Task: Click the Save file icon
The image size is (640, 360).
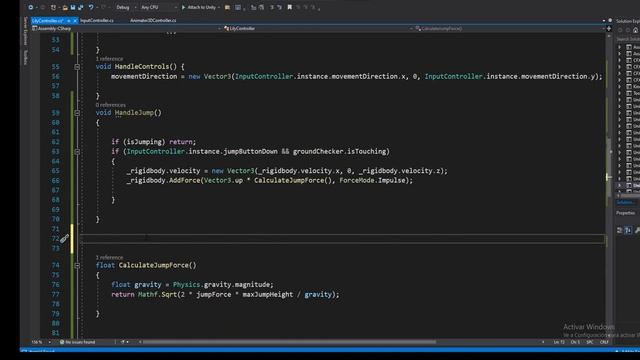Action: (73, 7)
